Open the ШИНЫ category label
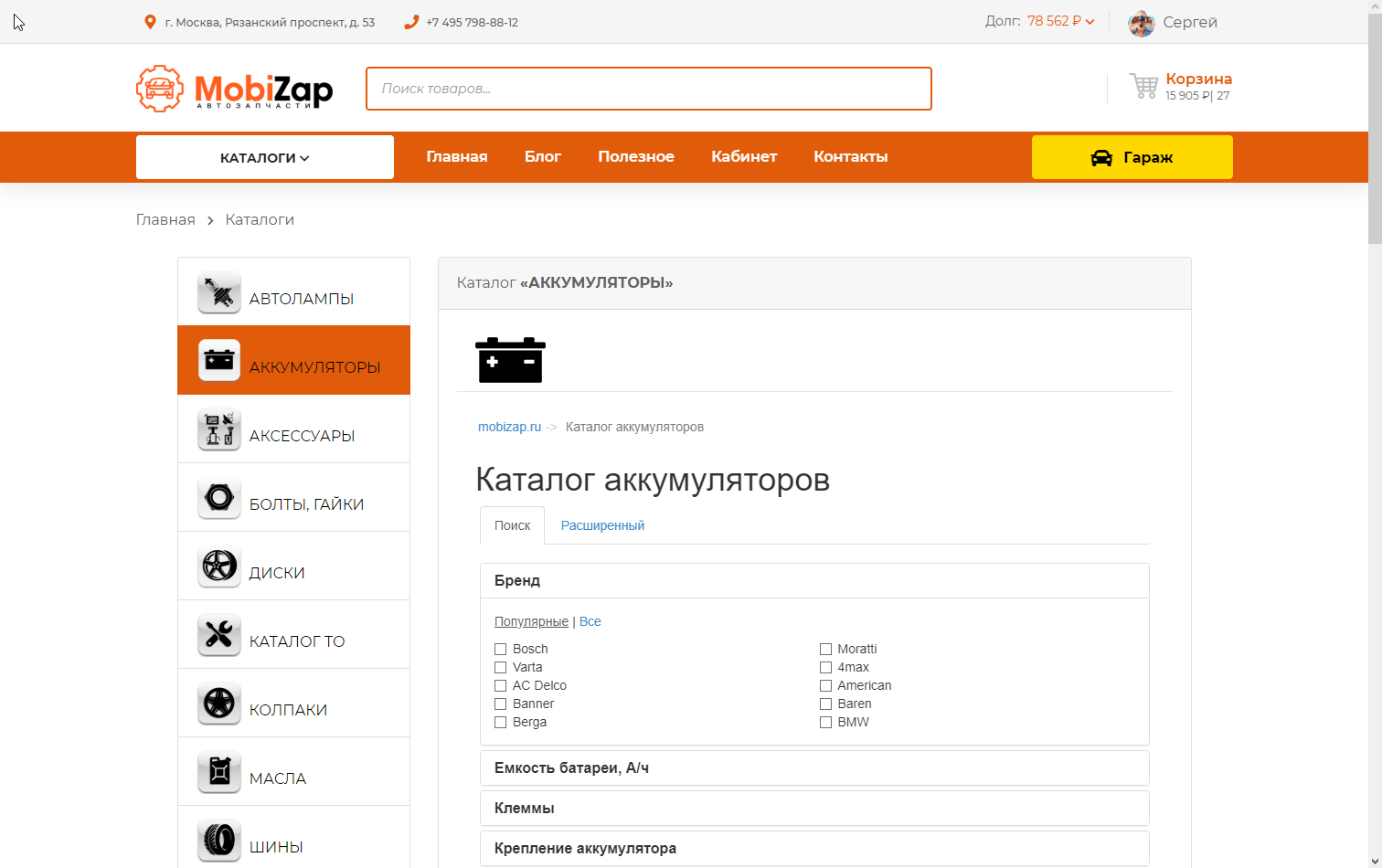The height and width of the screenshot is (868, 1382). [276, 847]
